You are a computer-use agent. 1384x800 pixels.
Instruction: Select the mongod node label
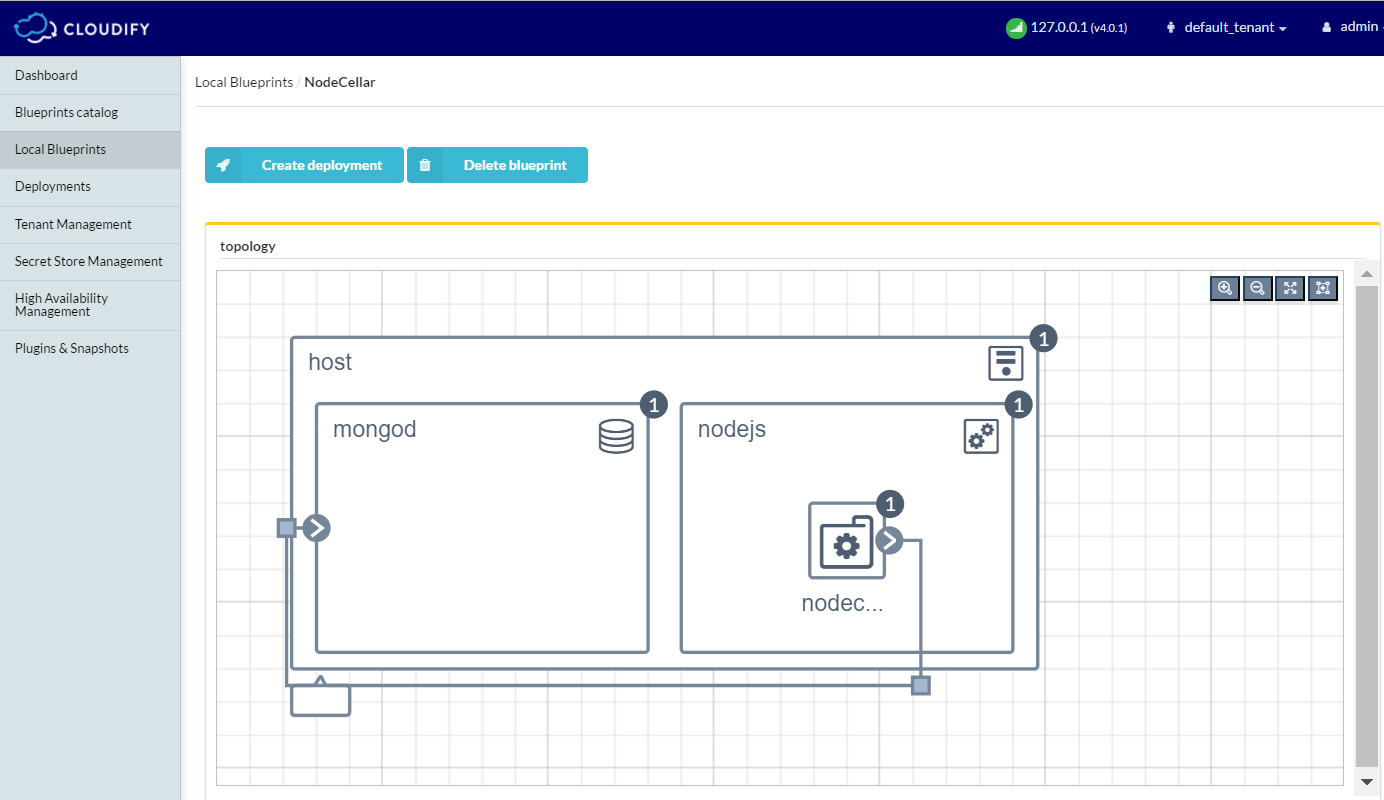[x=375, y=430]
